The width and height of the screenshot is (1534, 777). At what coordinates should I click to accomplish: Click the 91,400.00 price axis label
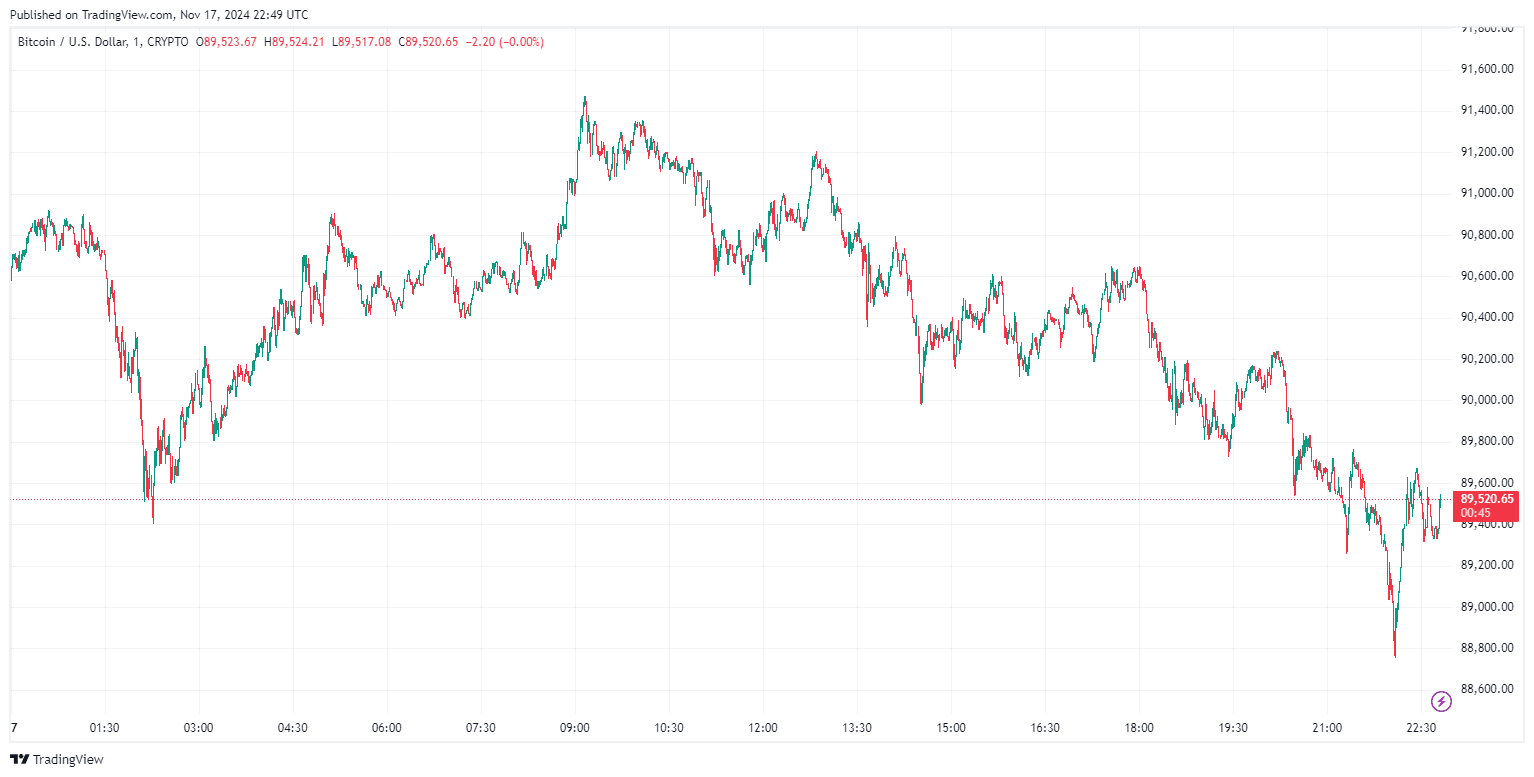tap(1487, 110)
